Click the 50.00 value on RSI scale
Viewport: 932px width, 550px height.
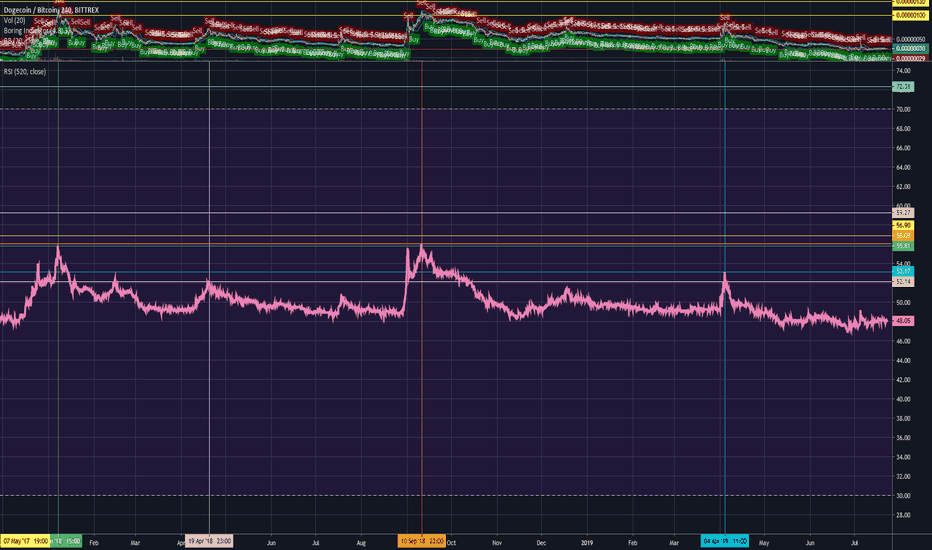903,302
